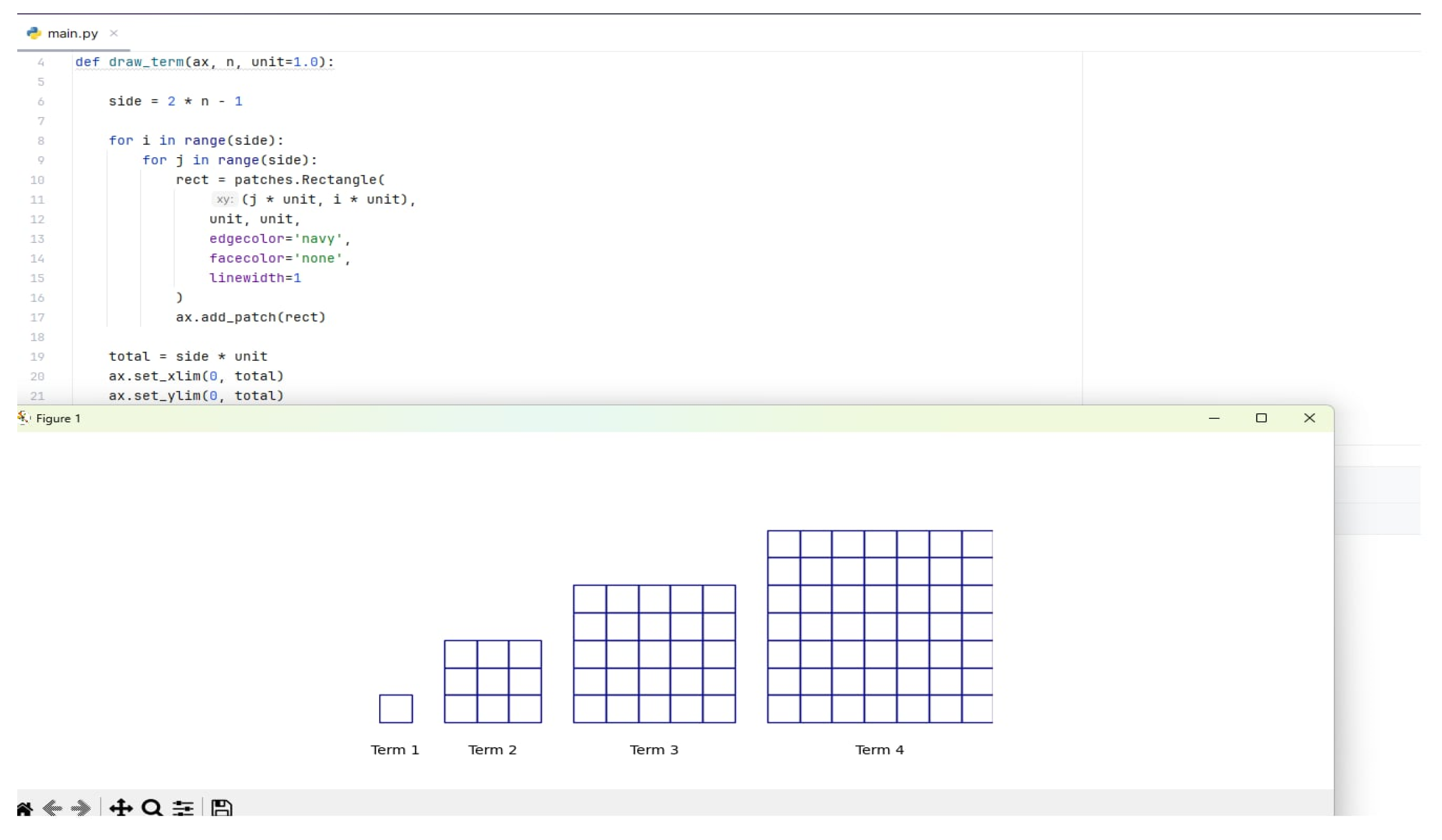Viewport: 1442px width, 840px height.
Task: Click the xy: parameter inlay hint
Action: point(224,199)
